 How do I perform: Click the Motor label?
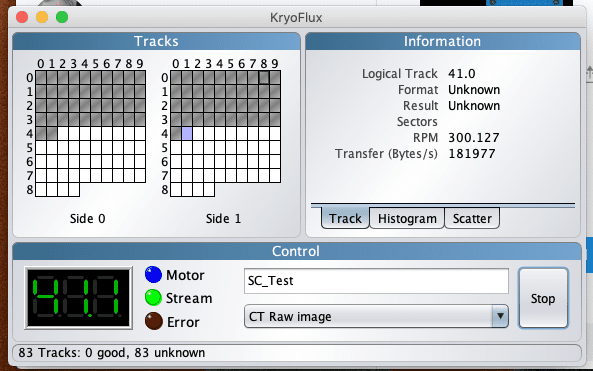pyautogui.click(x=185, y=275)
